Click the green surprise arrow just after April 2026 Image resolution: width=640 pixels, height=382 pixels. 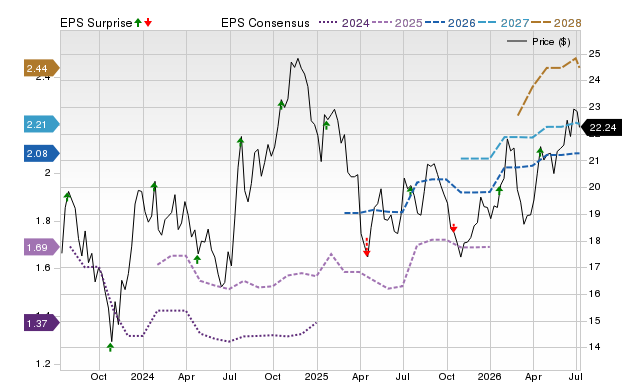click(x=540, y=152)
